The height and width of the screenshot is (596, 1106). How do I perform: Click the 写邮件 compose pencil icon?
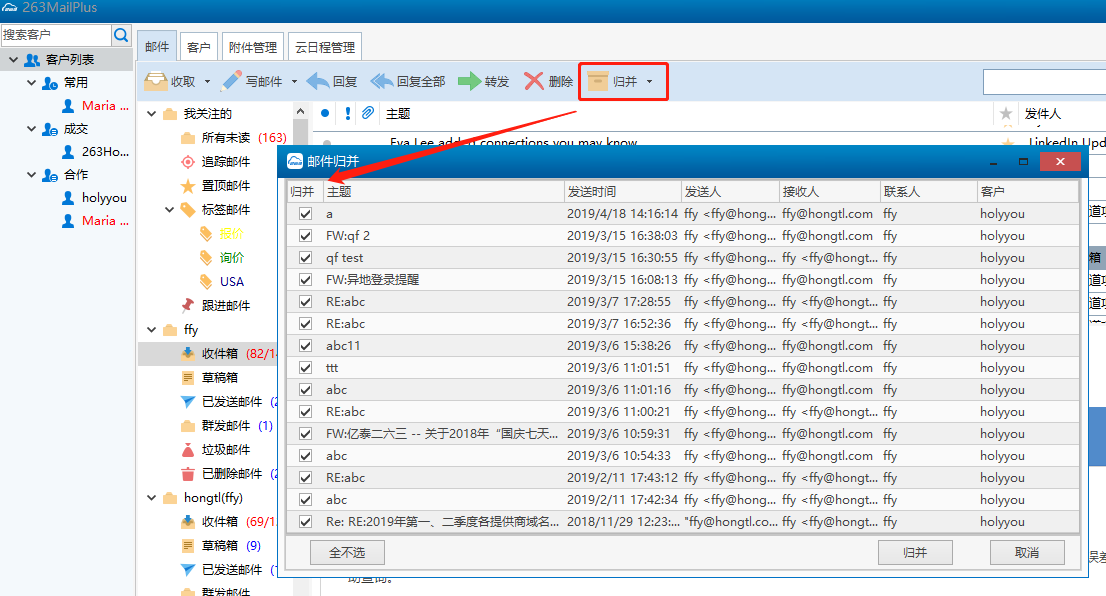tap(232, 81)
